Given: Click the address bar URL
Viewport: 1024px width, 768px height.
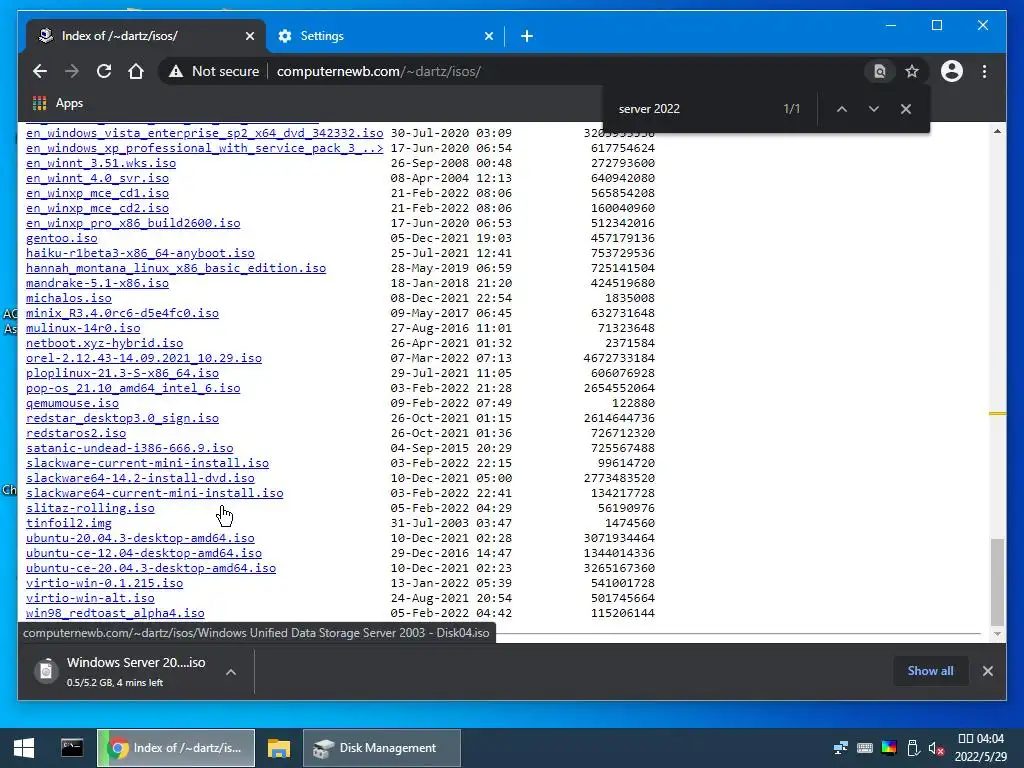Looking at the screenshot, I should tap(379, 71).
